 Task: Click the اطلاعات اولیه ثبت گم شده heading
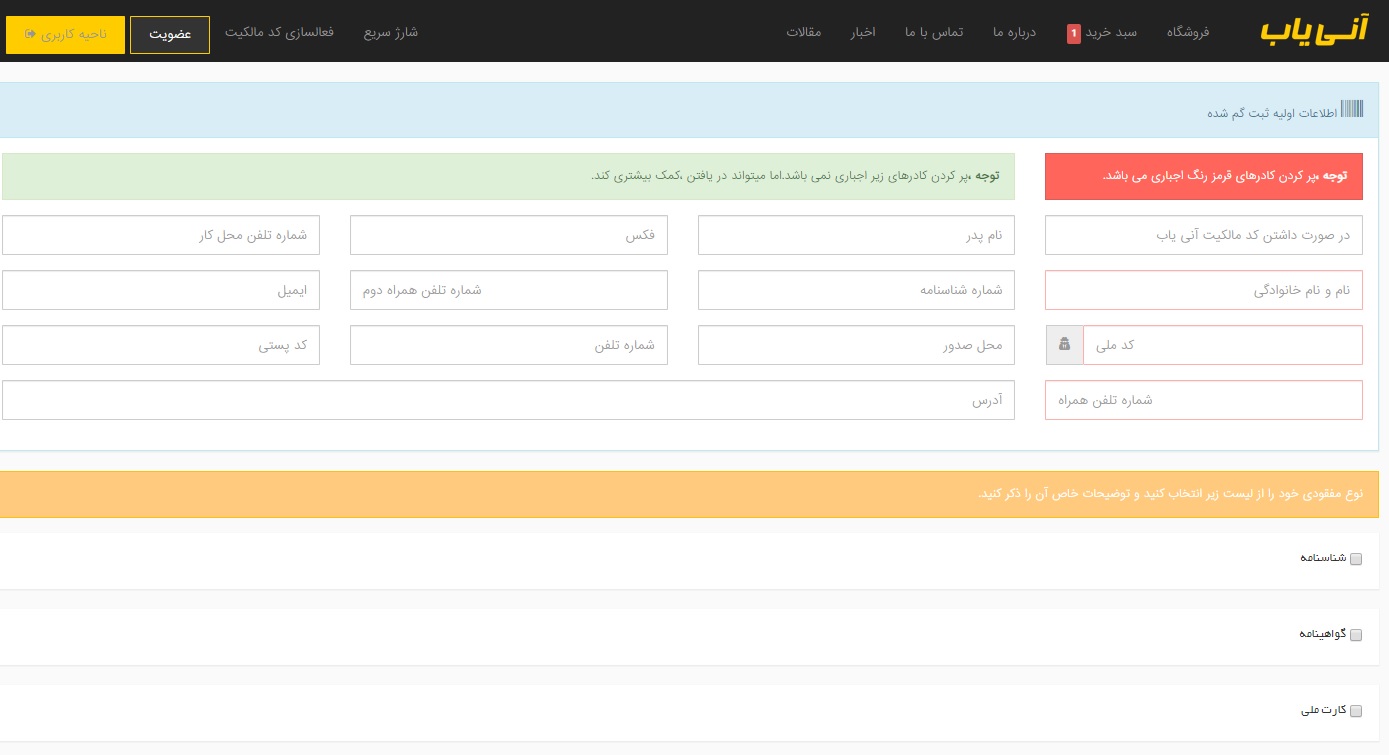pyautogui.click(x=1271, y=112)
